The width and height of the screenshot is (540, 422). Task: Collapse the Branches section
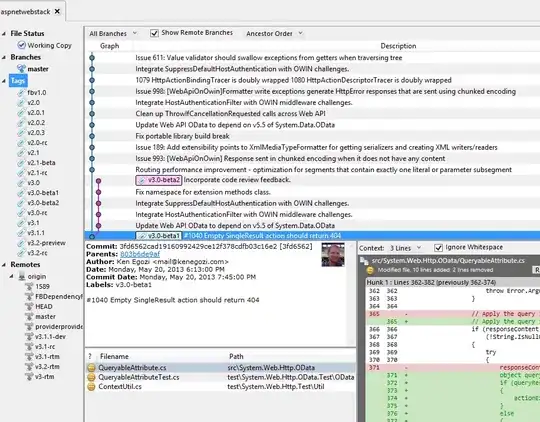click(x=4, y=57)
